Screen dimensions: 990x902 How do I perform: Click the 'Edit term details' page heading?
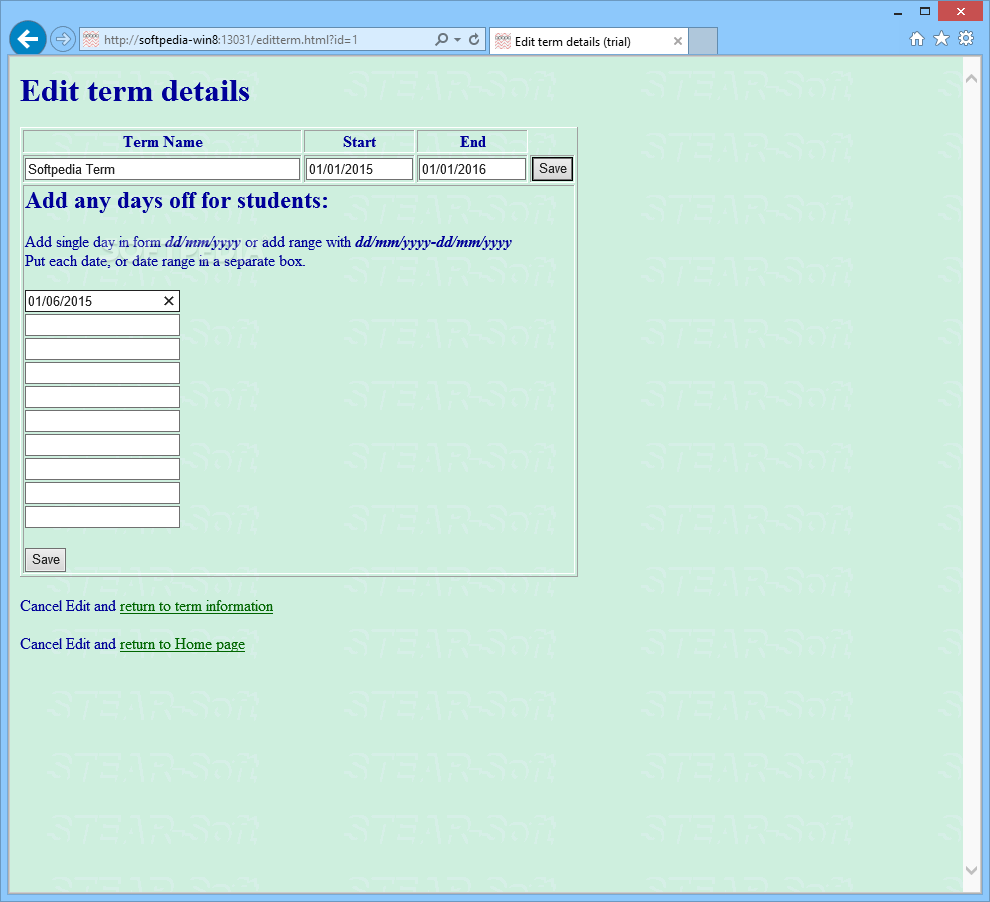click(135, 91)
